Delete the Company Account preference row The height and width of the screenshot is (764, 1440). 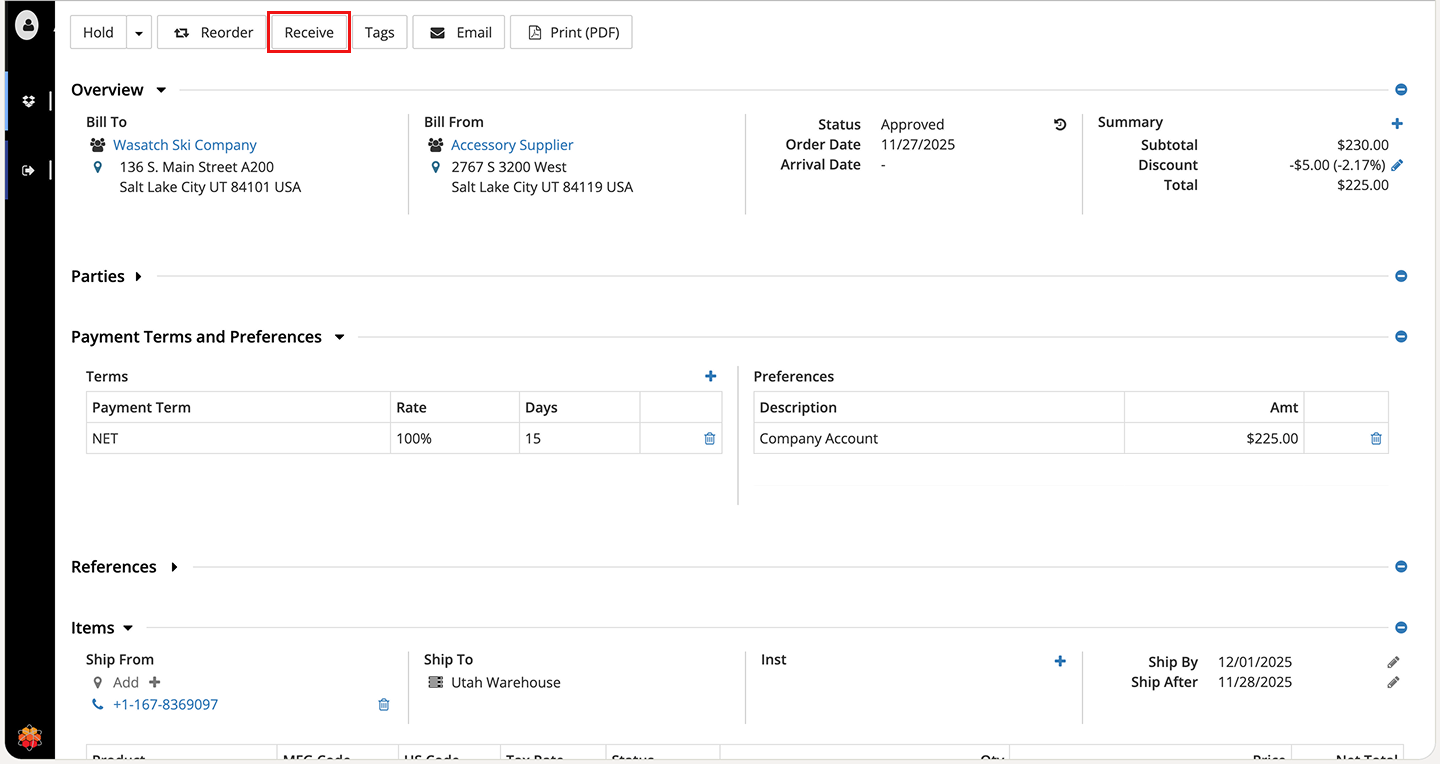coord(1376,438)
